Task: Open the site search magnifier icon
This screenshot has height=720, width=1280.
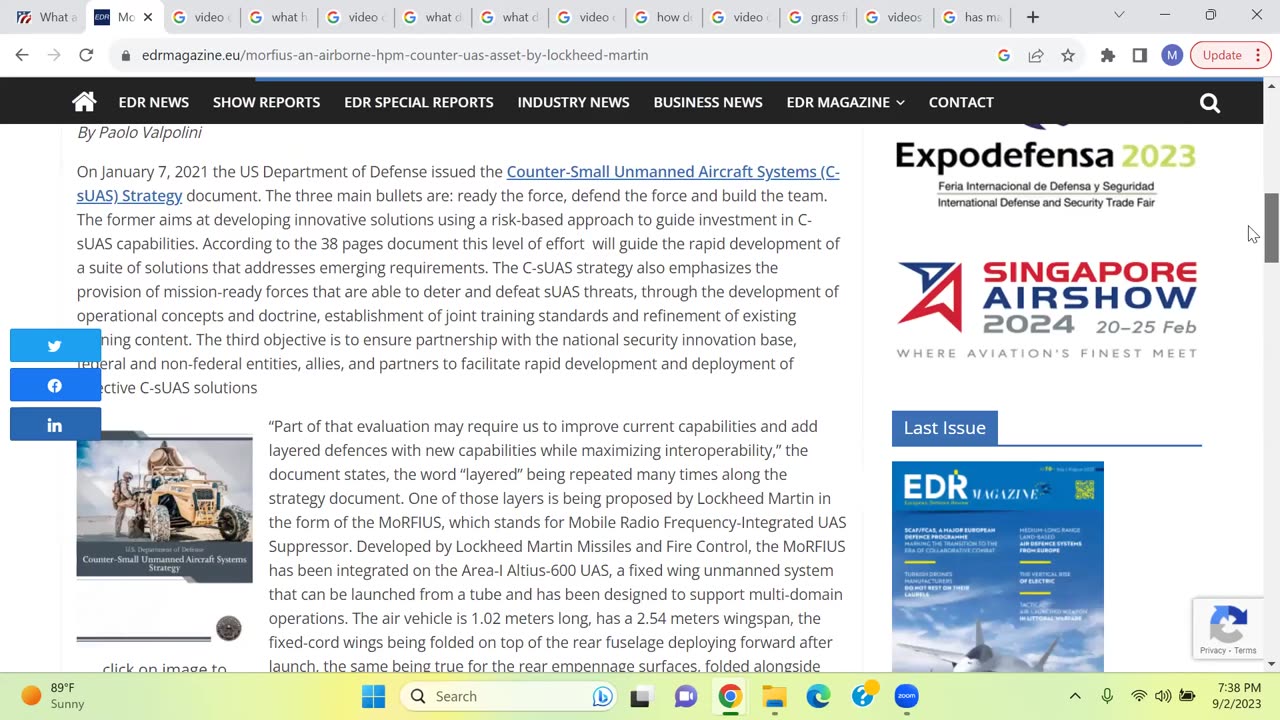Action: [x=1210, y=103]
